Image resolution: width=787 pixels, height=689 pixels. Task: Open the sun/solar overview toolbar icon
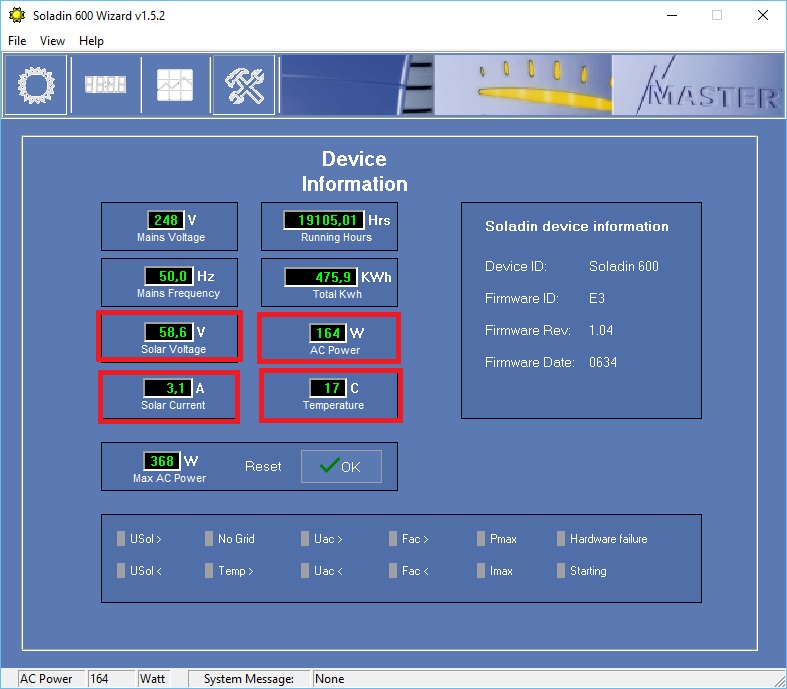pyautogui.click(x=36, y=85)
